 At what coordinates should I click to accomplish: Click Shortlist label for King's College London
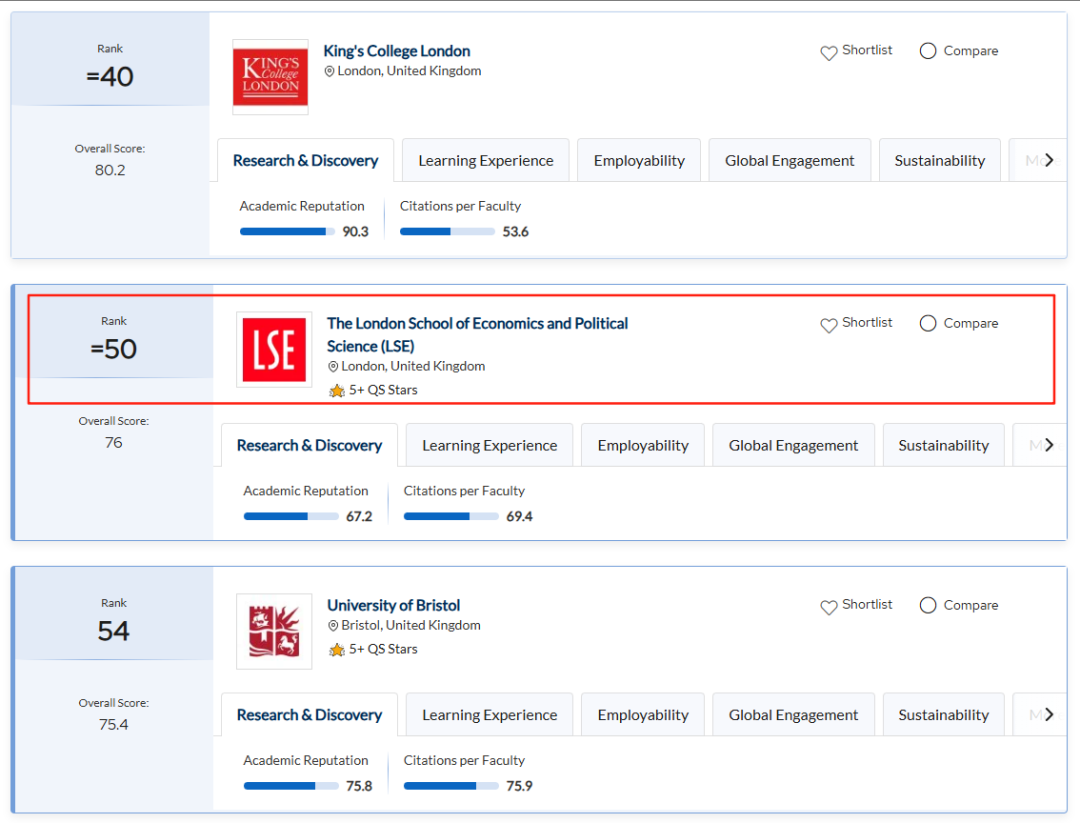[867, 50]
